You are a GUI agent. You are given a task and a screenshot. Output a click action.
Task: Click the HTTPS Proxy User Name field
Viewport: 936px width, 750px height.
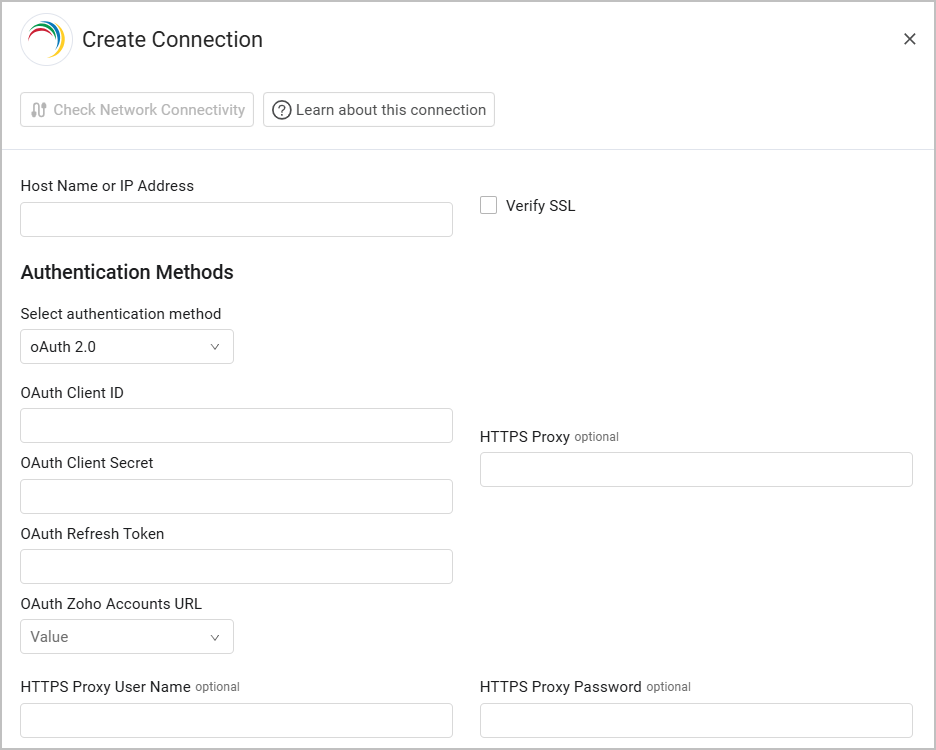click(236, 720)
